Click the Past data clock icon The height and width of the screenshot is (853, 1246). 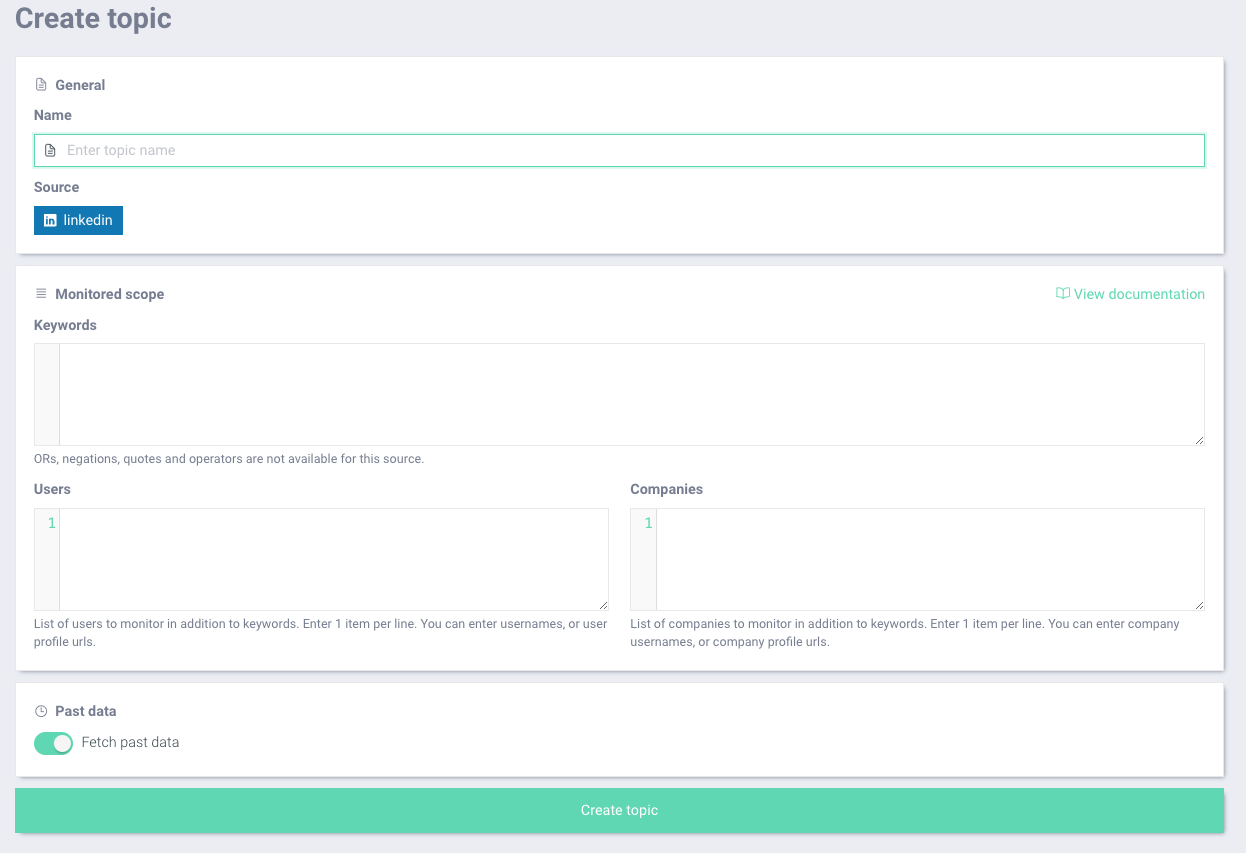[41, 712]
